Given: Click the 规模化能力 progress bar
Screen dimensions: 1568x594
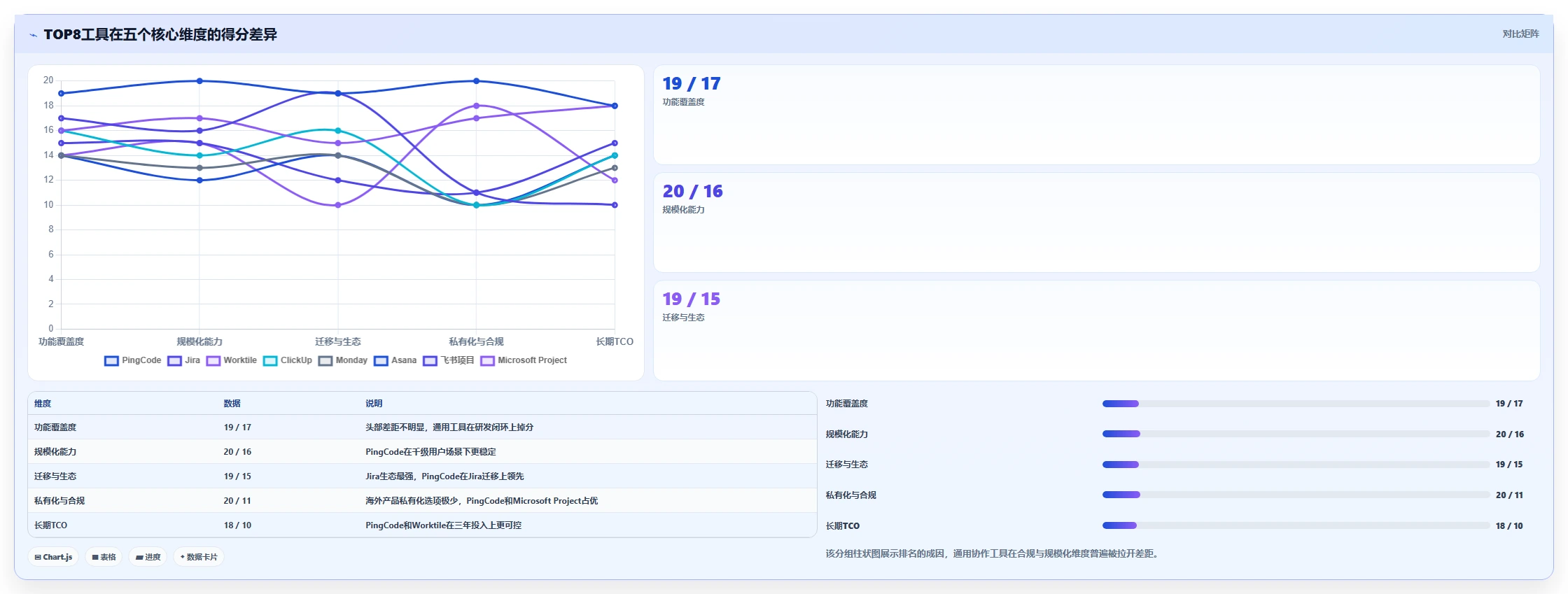Looking at the screenshot, I should pyautogui.click(x=1296, y=434).
